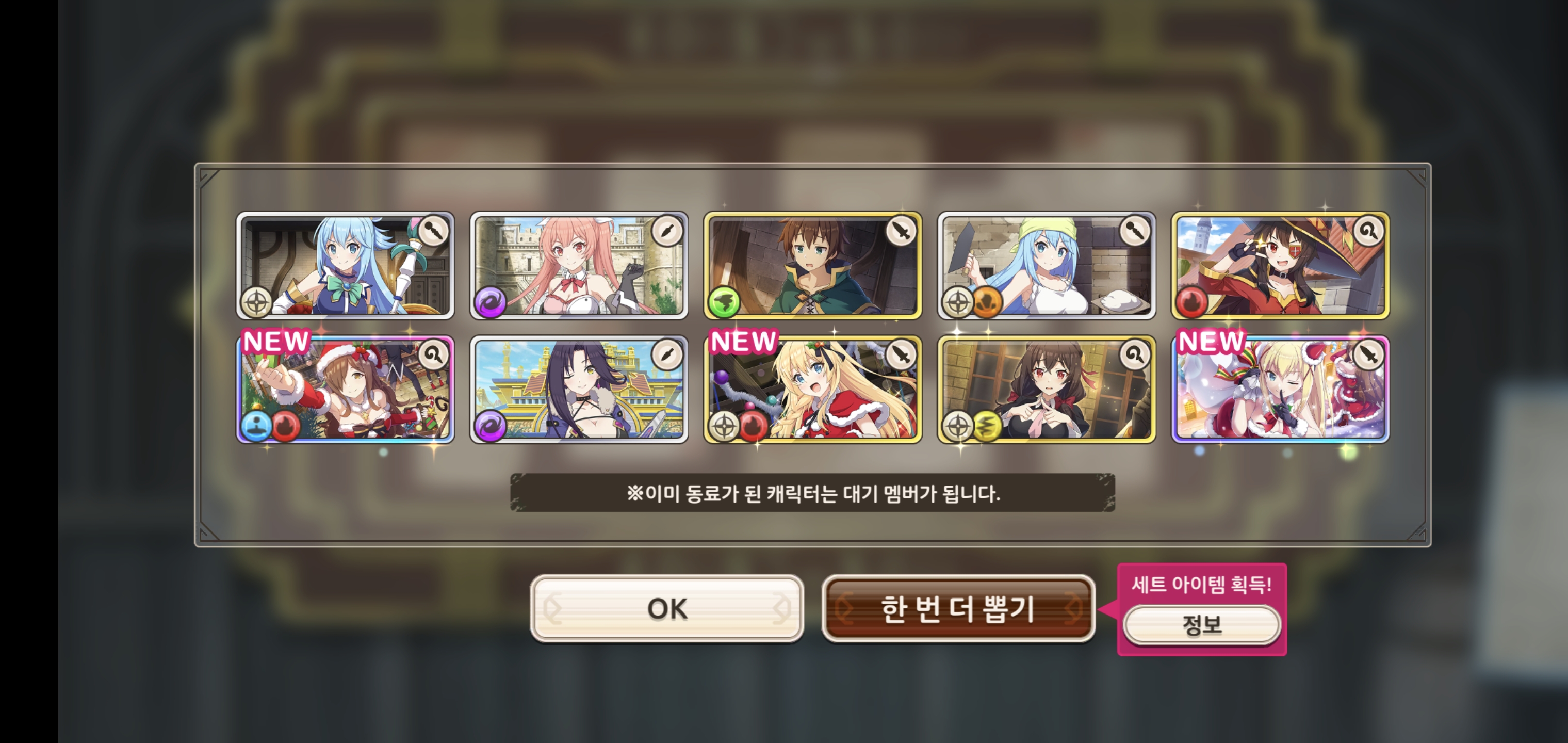
Task: Select the pink-haired bunny girl card
Action: pos(579,266)
